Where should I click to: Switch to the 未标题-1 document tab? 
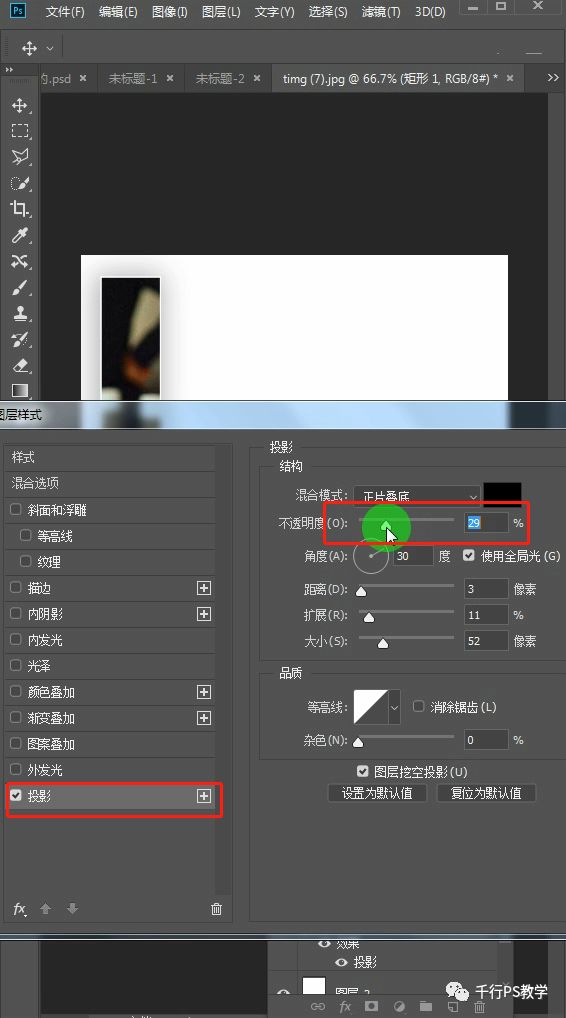132,79
